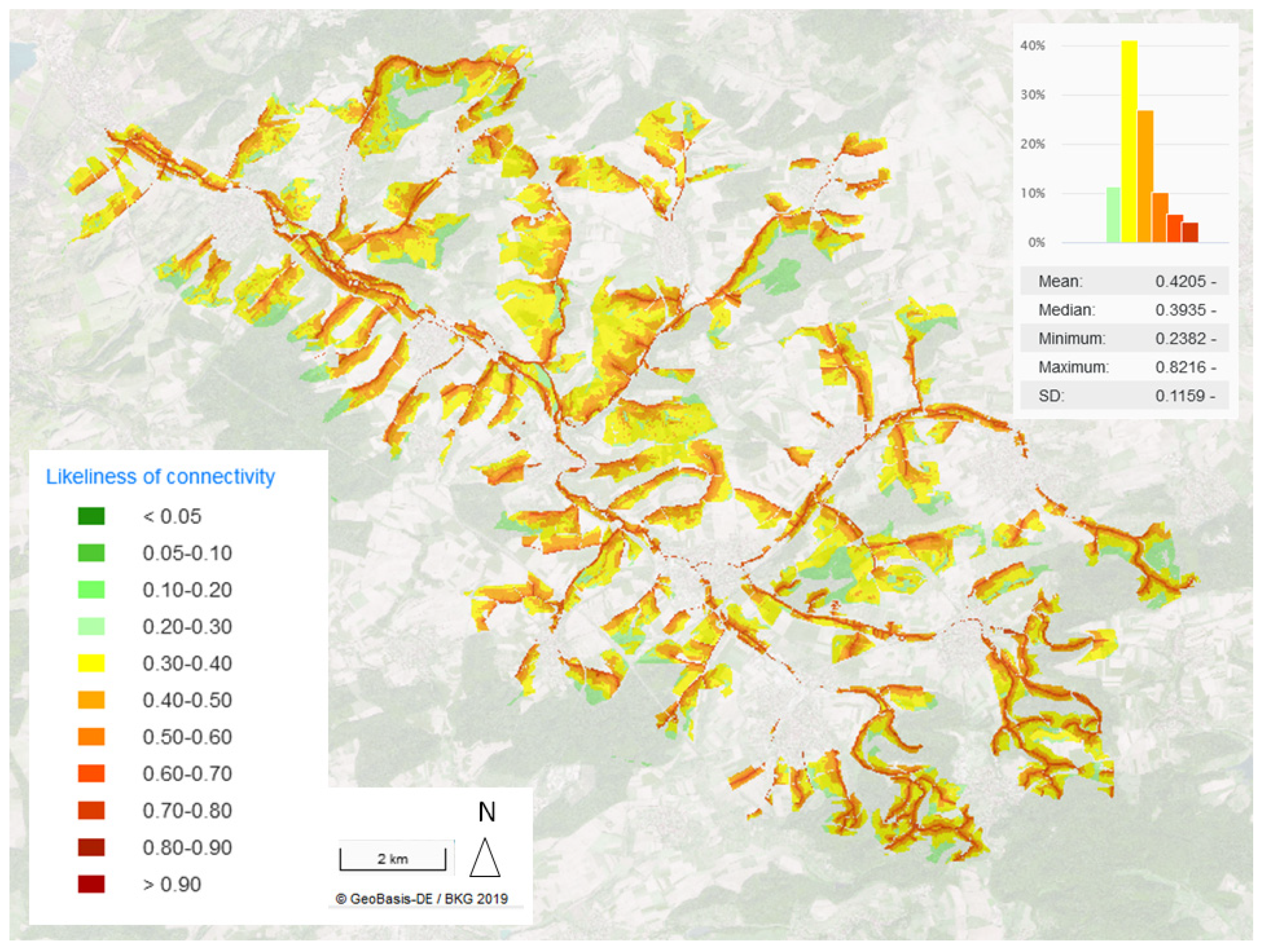This screenshot has height=952, width=1264.
Task: Select the Mean statistics row
Action: pyautogui.click(x=1125, y=281)
